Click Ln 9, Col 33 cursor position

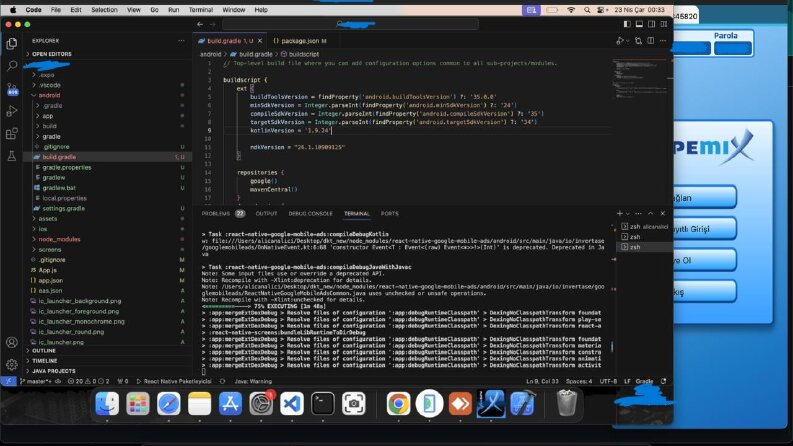(x=542, y=381)
